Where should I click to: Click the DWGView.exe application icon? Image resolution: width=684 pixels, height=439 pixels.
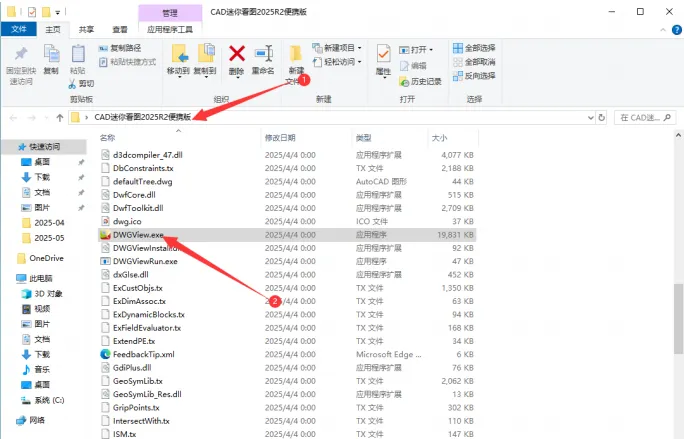pos(105,235)
